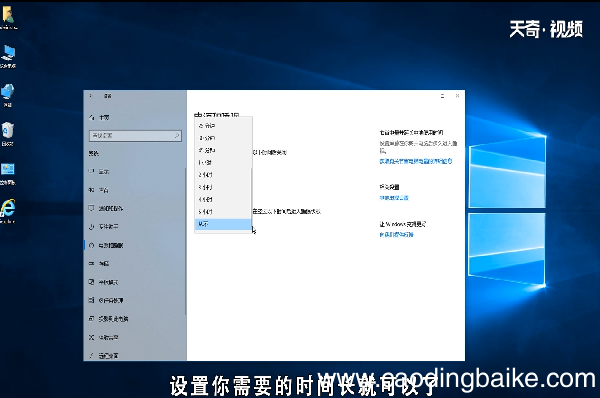Choose 30 分钟 in the time dropdown list

[x=223, y=138]
